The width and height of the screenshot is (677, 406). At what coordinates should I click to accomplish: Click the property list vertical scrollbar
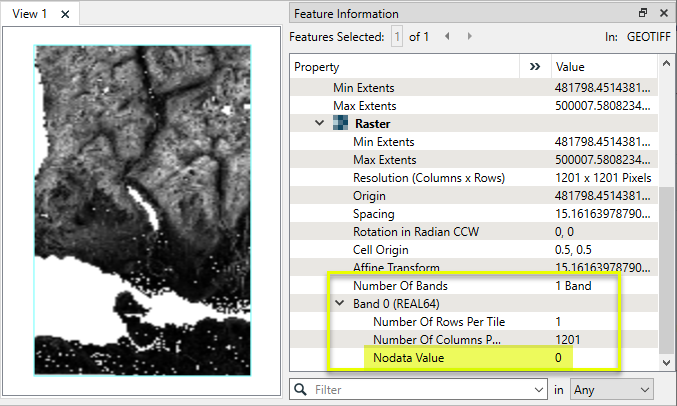pos(667,200)
